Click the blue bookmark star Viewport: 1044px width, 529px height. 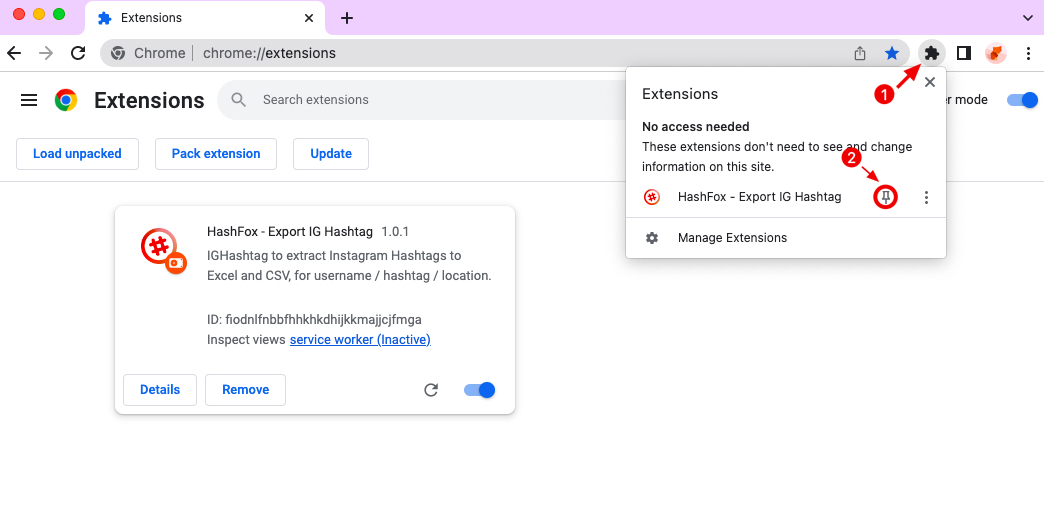pos(892,53)
